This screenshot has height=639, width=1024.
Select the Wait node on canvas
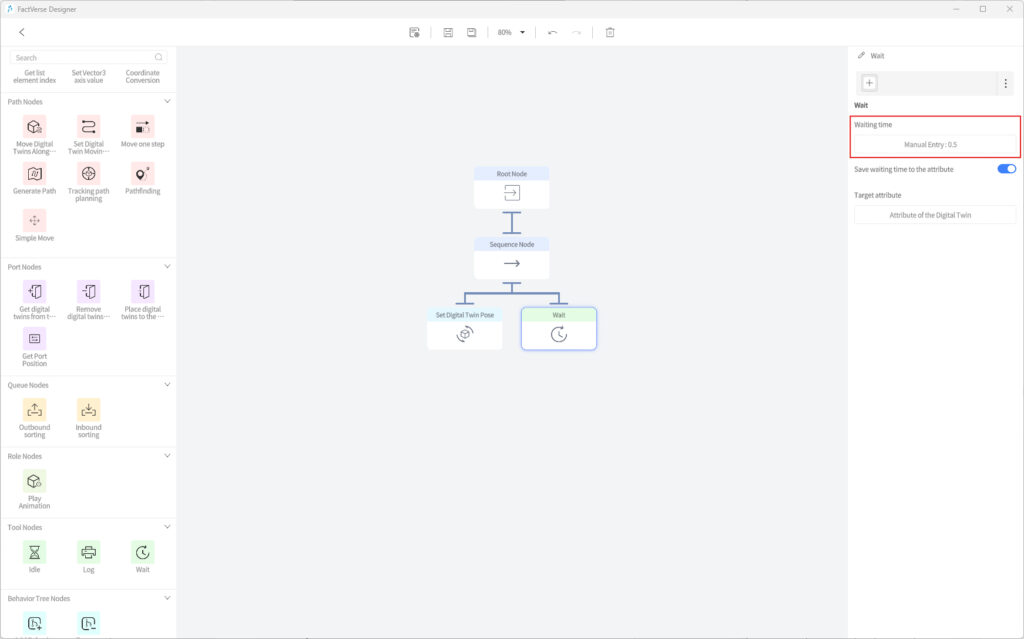(558, 329)
